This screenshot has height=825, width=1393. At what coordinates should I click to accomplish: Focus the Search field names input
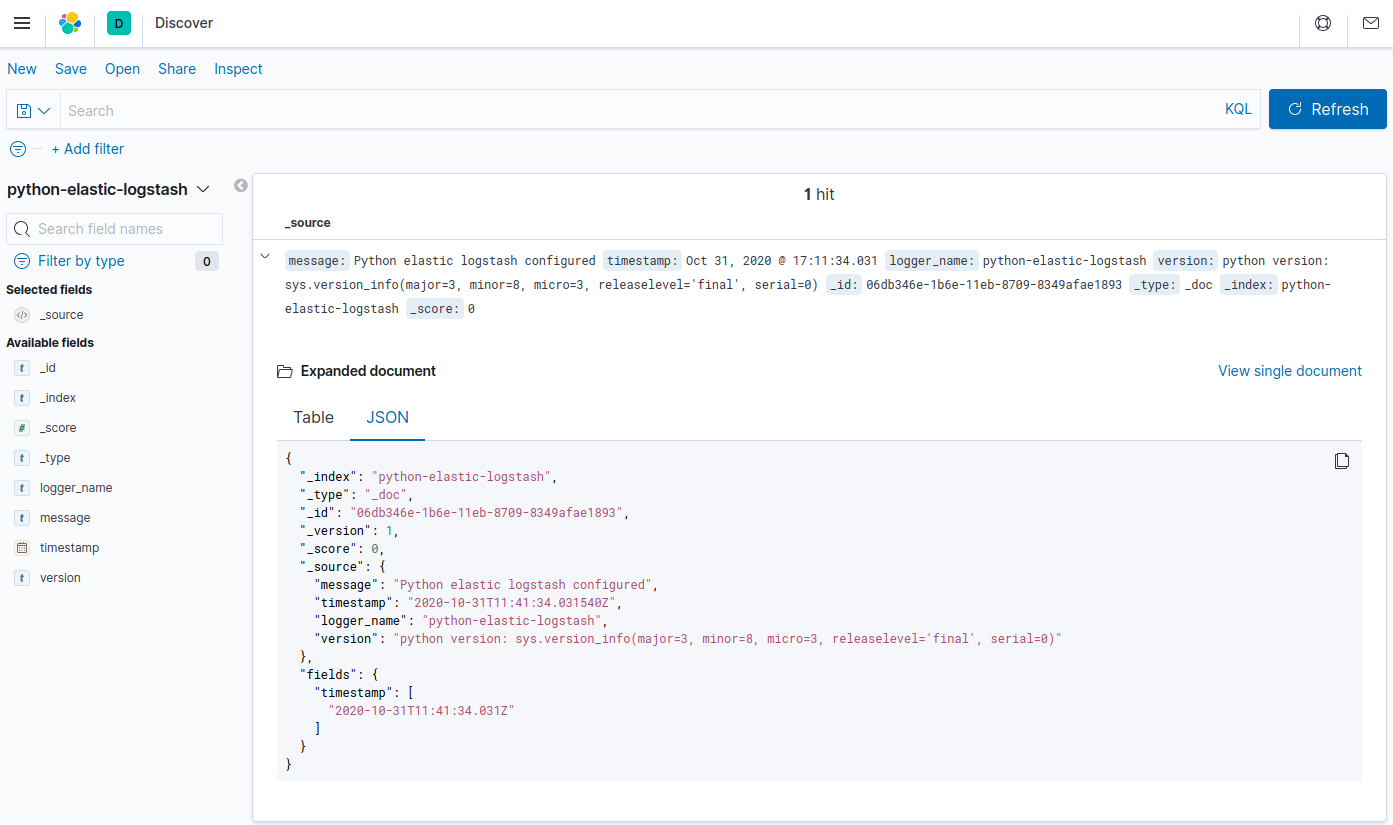tap(114, 229)
